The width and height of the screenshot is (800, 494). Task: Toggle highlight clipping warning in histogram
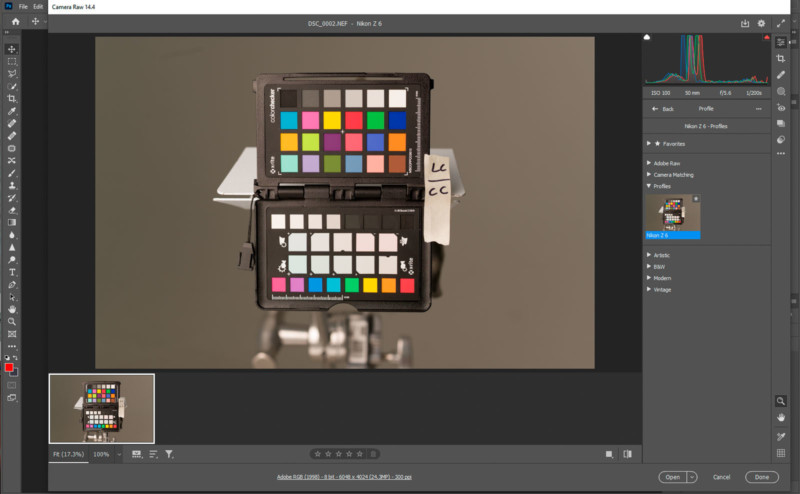click(x=766, y=37)
